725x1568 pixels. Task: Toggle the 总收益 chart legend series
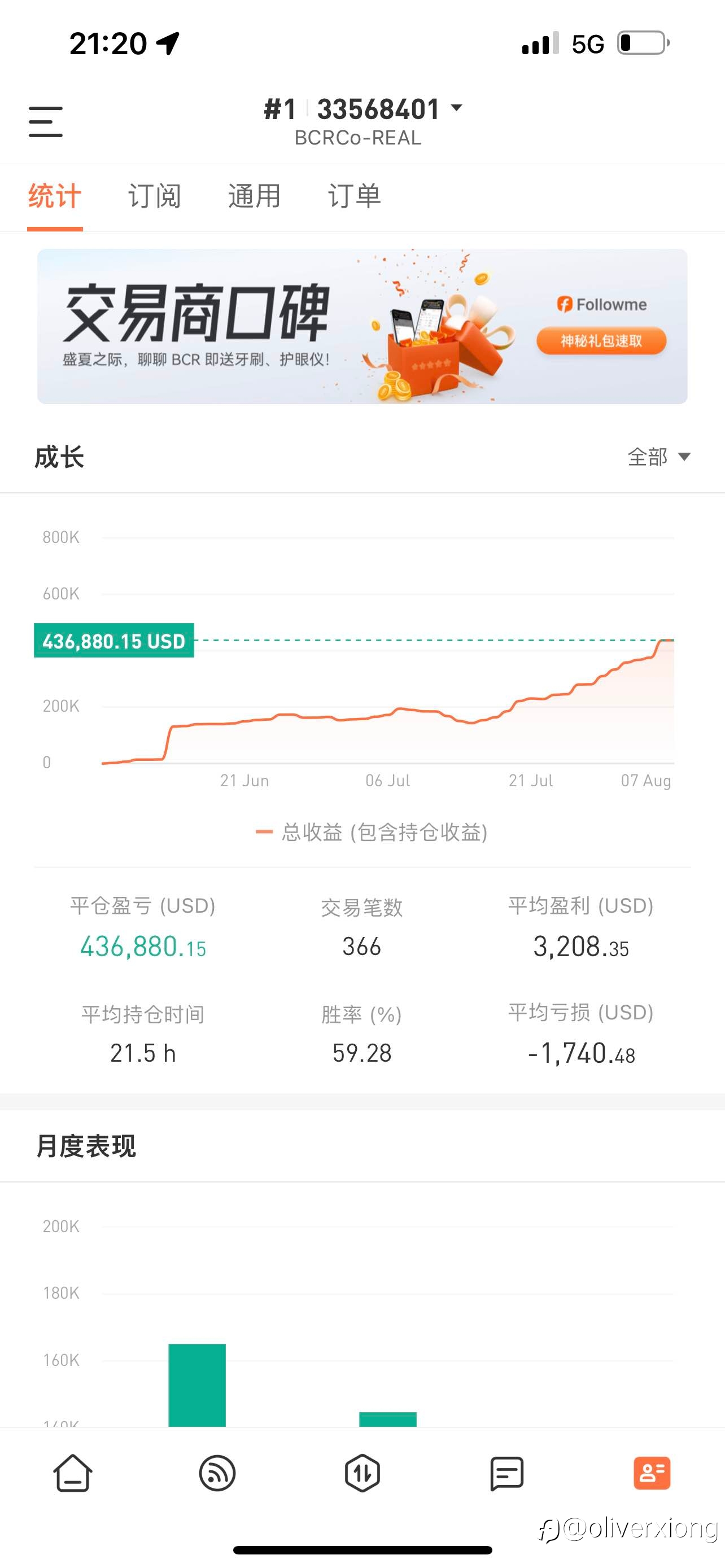click(x=372, y=832)
